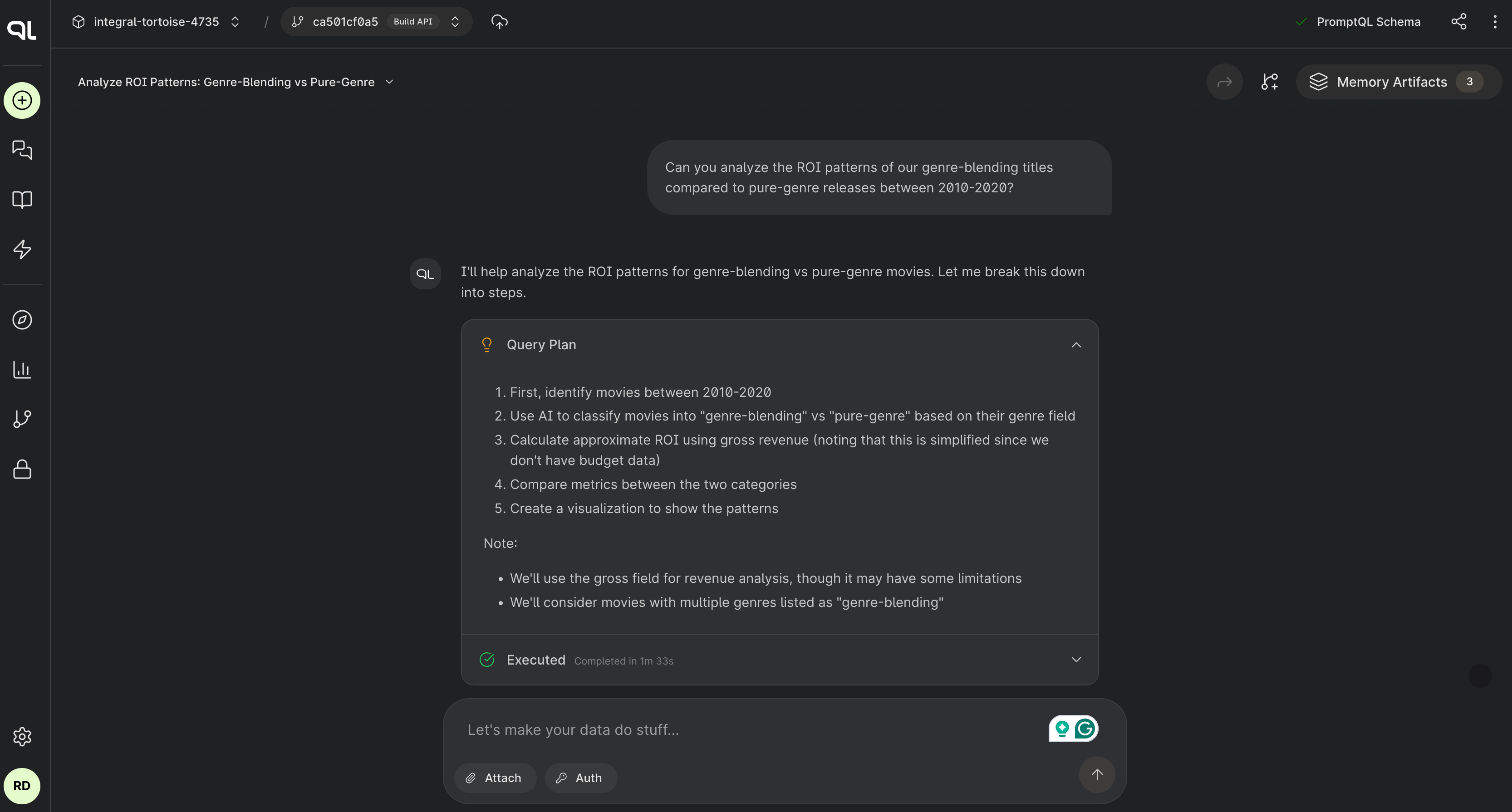Open the ca501cf0a5 build selector
Screen dimensions: 1512x812
coord(376,22)
